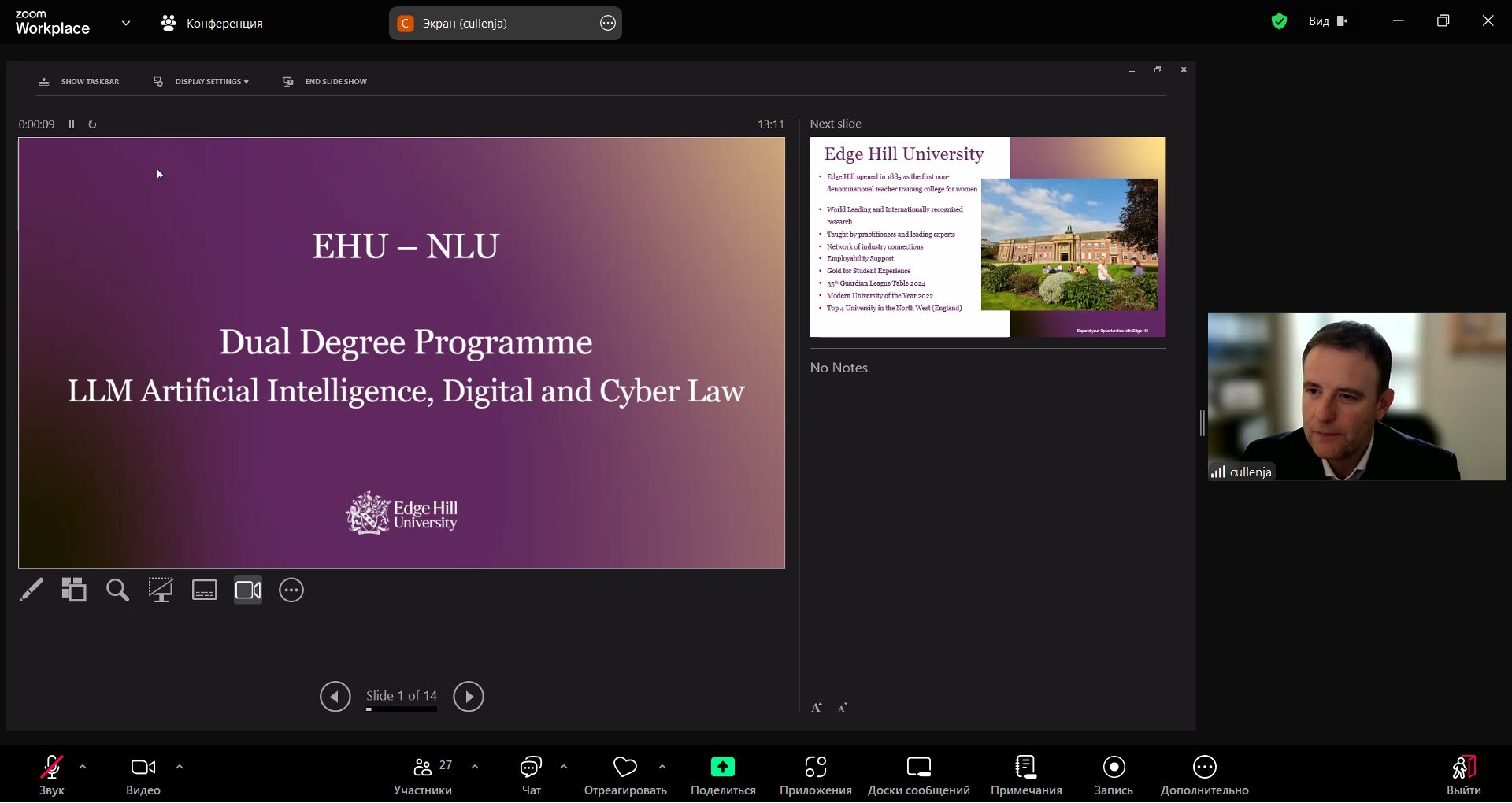The height and width of the screenshot is (803, 1512).
Task: Toggle subtitles icon under the slide
Action: click(x=204, y=590)
